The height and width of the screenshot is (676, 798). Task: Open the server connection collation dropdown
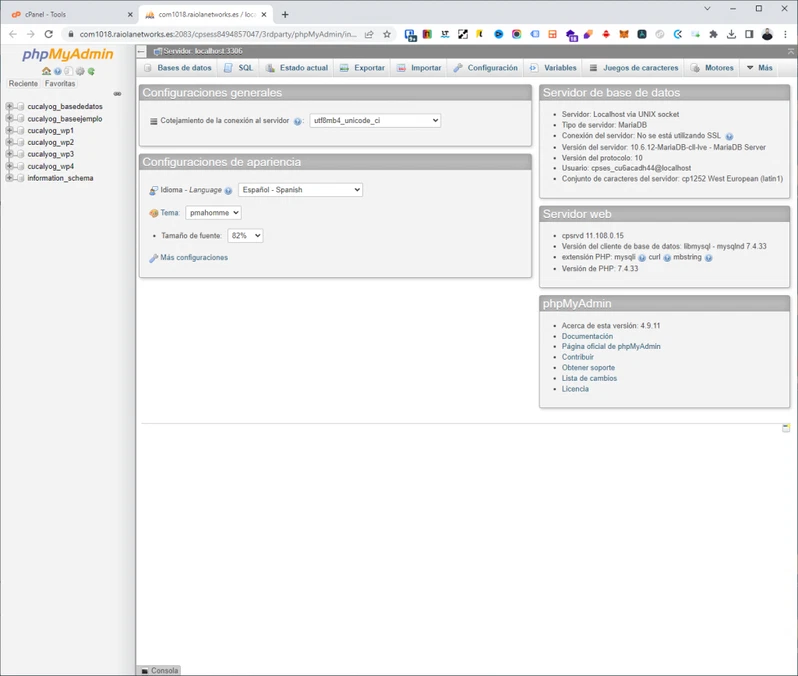(x=375, y=120)
